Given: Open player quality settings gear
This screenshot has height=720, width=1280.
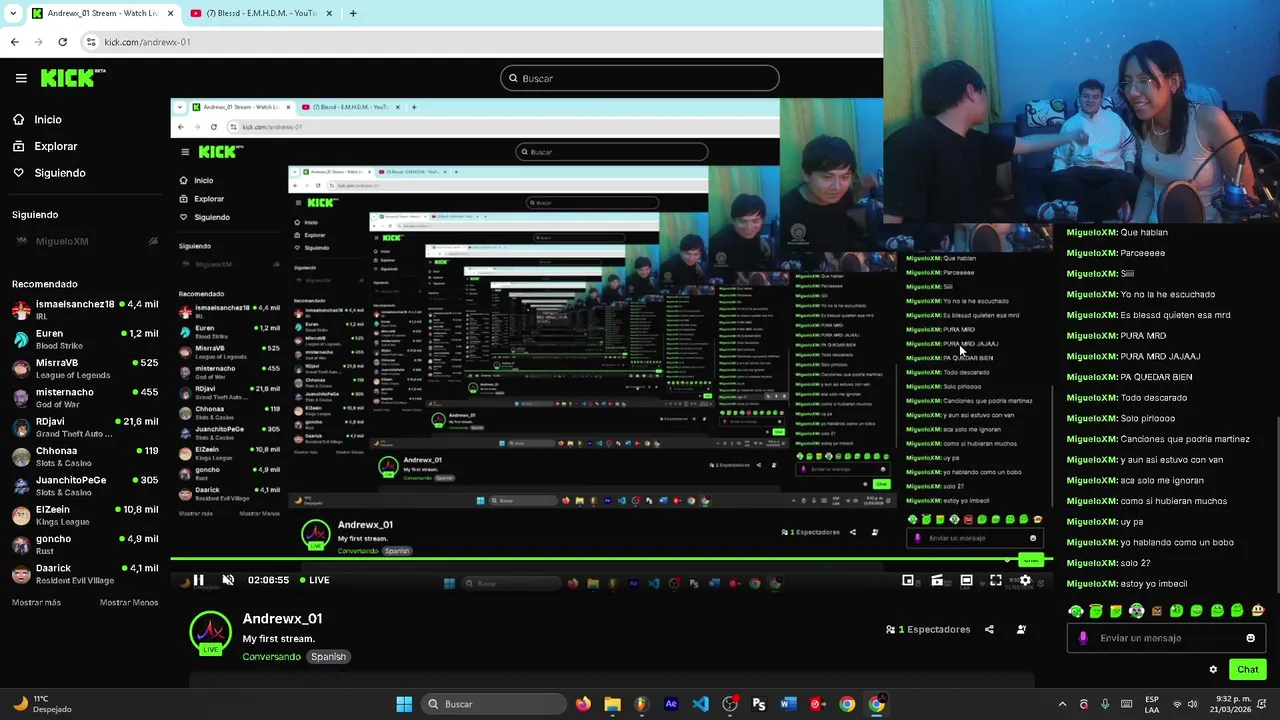Looking at the screenshot, I should [1025, 580].
